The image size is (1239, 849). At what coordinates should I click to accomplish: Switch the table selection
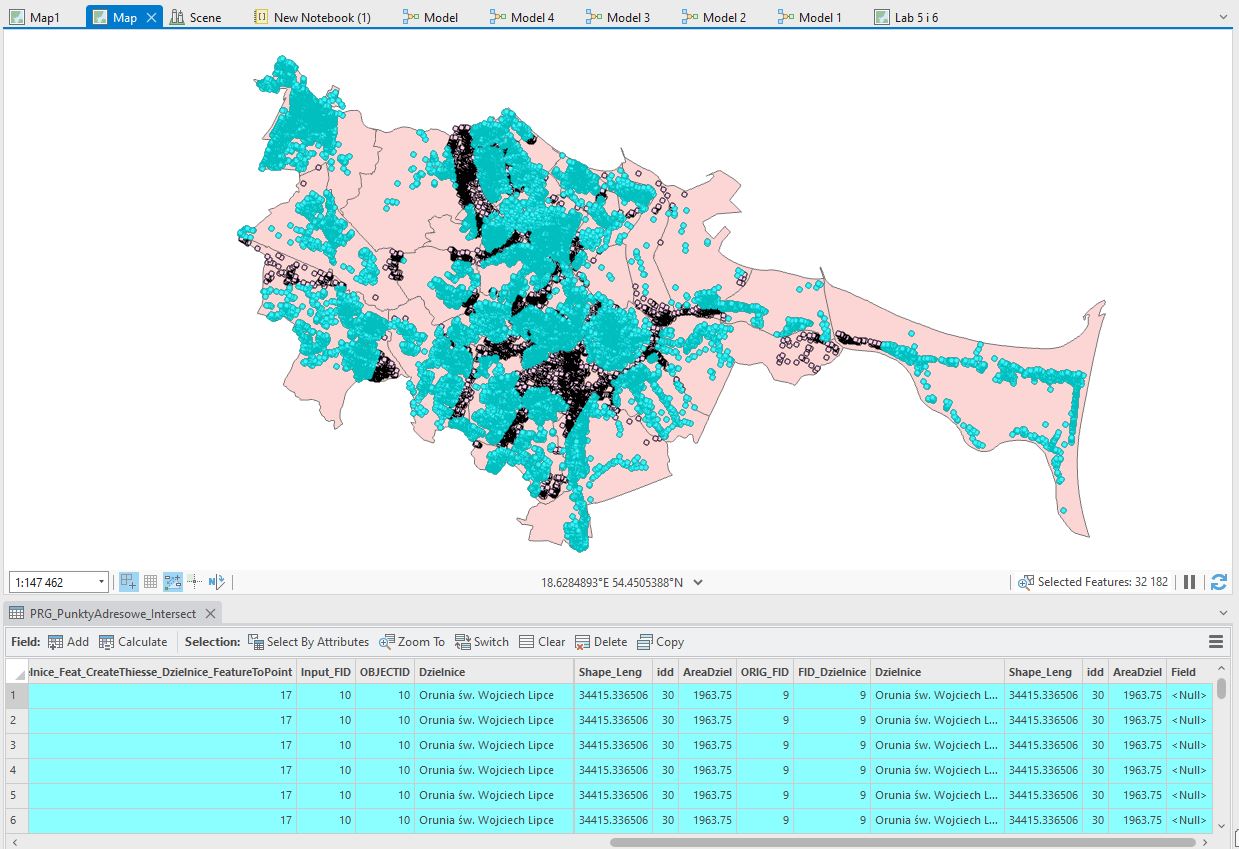pos(481,642)
